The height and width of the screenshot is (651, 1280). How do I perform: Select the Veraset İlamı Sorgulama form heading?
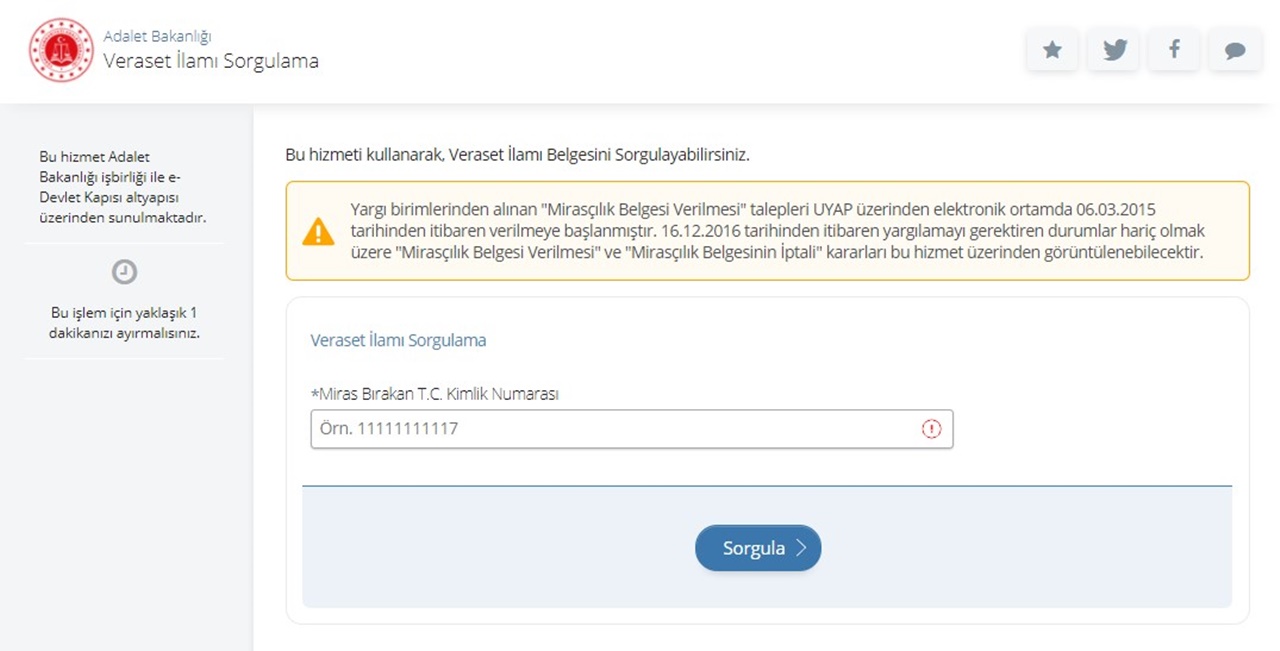coord(398,340)
